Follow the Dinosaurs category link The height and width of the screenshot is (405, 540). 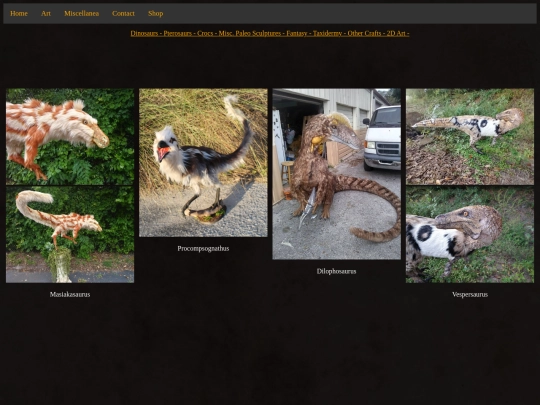[144, 33]
